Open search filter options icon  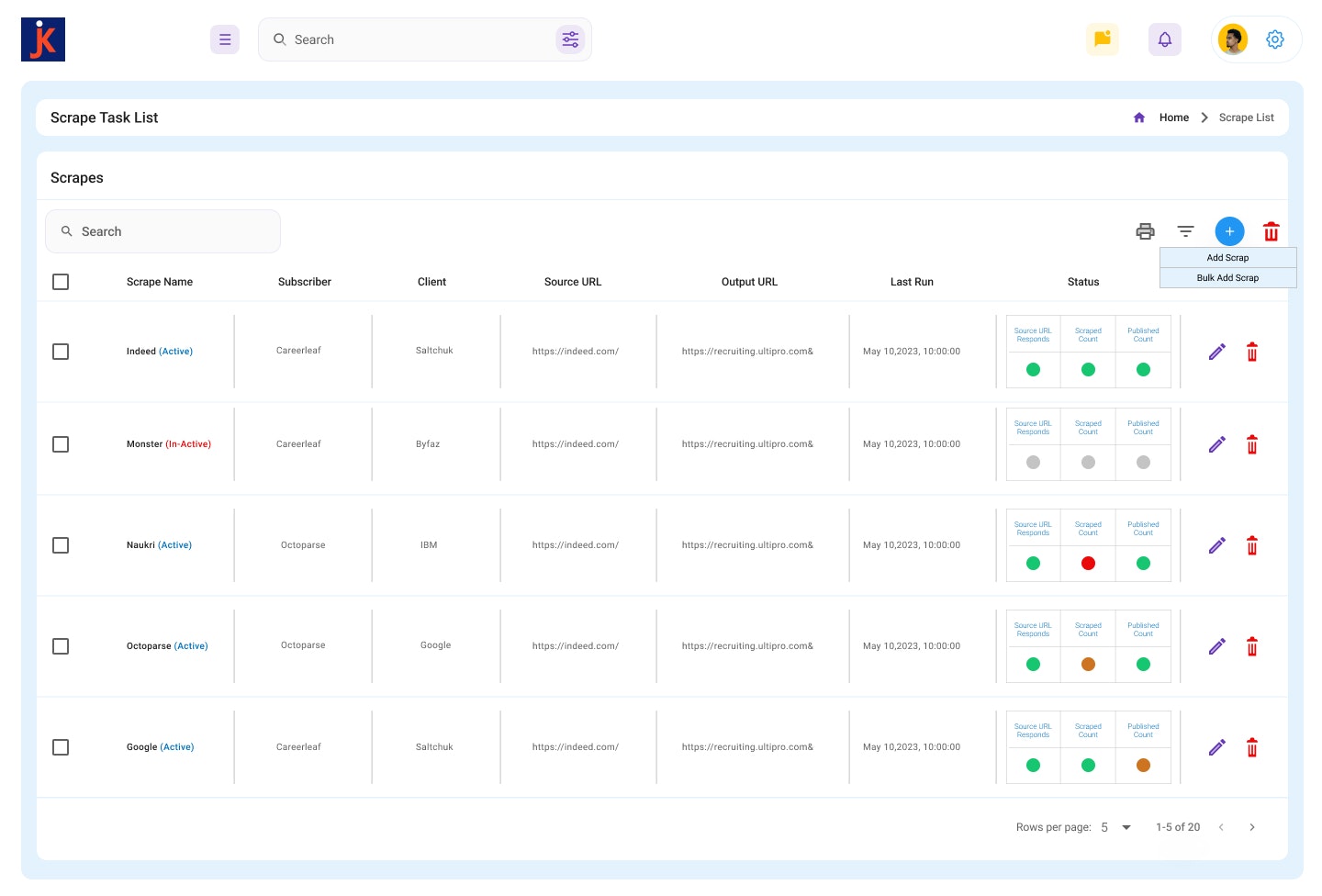click(570, 39)
